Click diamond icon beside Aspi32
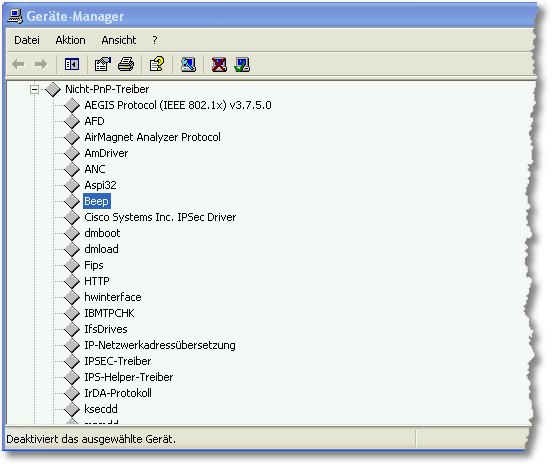The height and width of the screenshot is (464, 552). [72, 185]
